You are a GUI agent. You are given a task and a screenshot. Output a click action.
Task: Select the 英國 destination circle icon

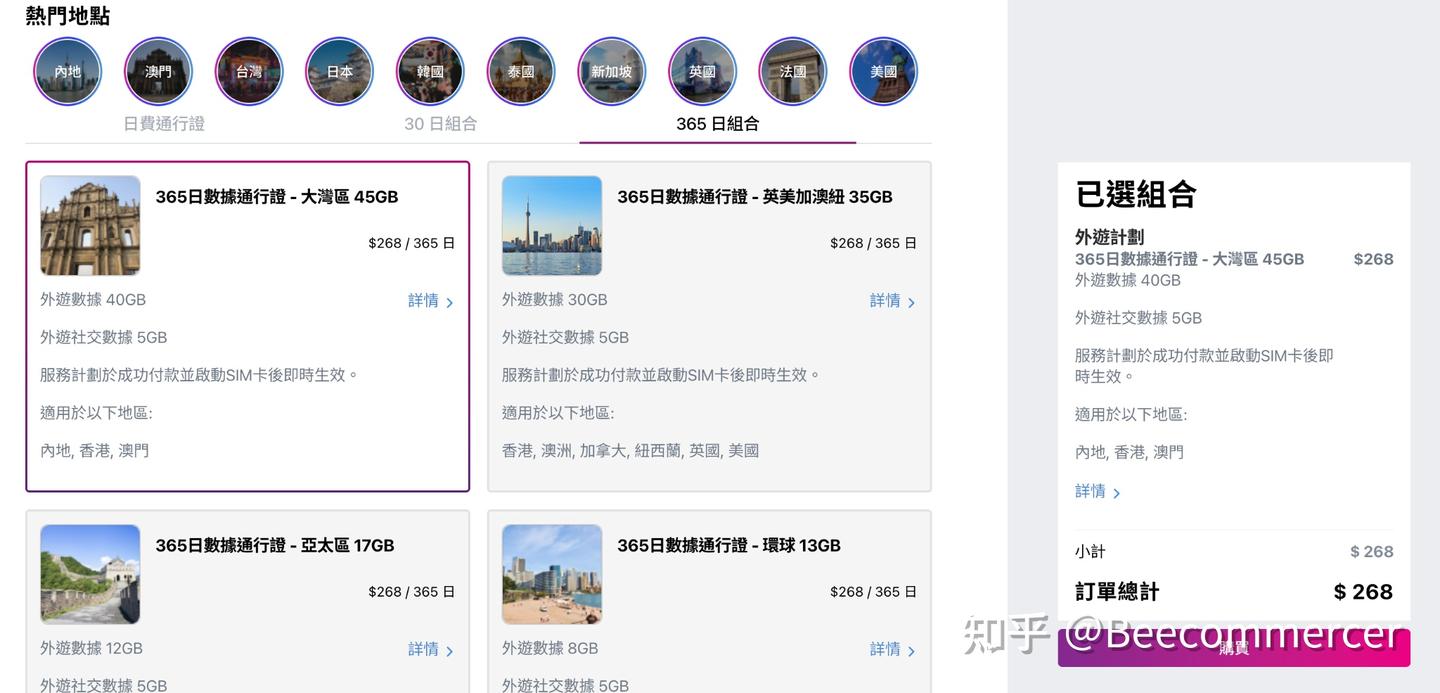click(702, 72)
